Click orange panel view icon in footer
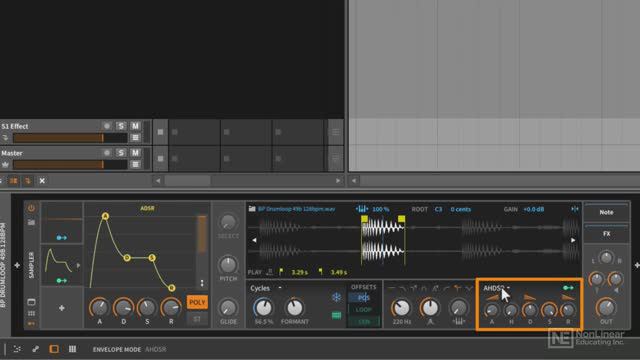640x360 pixels. click(x=54, y=349)
